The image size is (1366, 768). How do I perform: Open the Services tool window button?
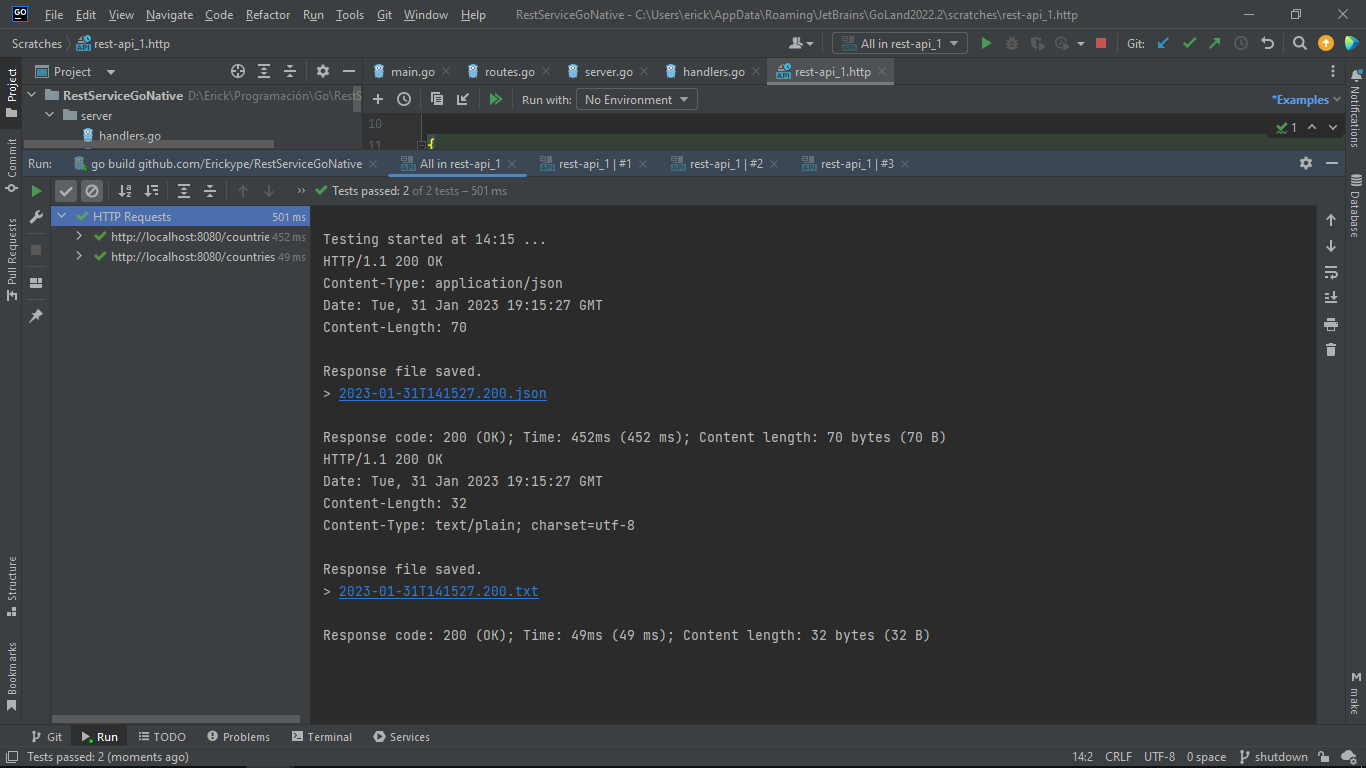[x=401, y=737]
